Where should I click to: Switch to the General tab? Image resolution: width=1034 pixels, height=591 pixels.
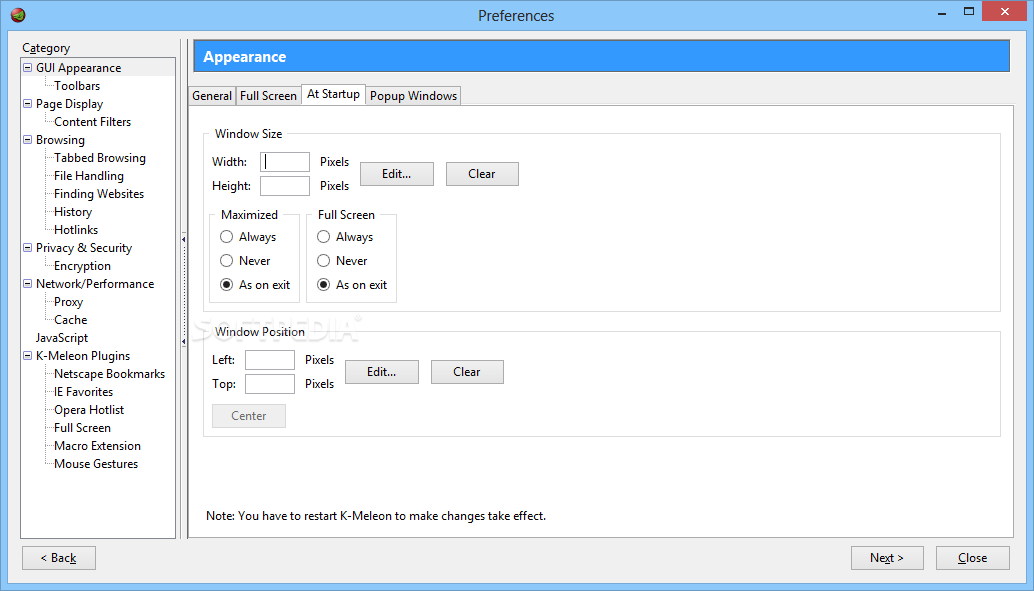tap(212, 96)
